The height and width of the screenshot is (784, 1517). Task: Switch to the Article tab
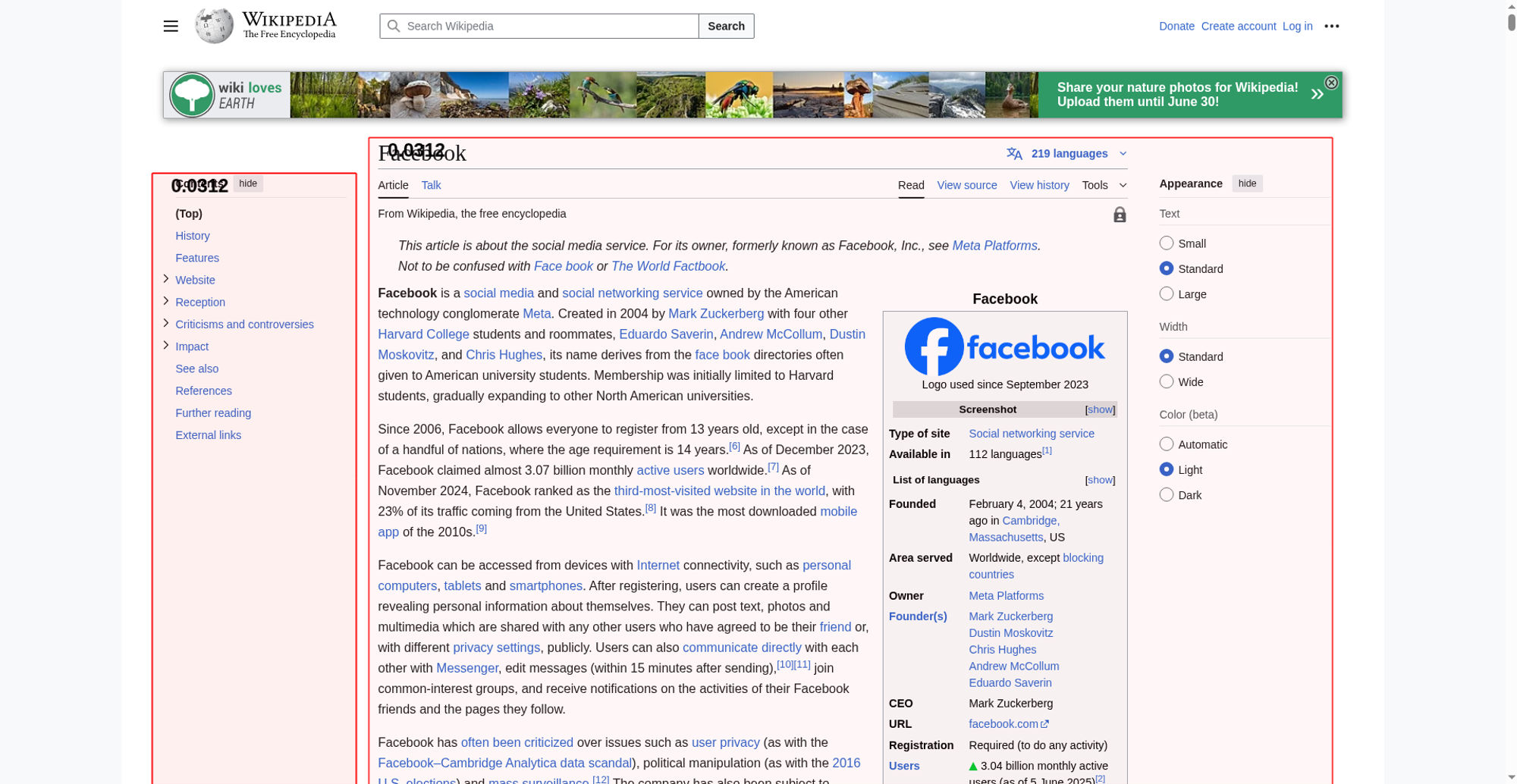tap(393, 185)
